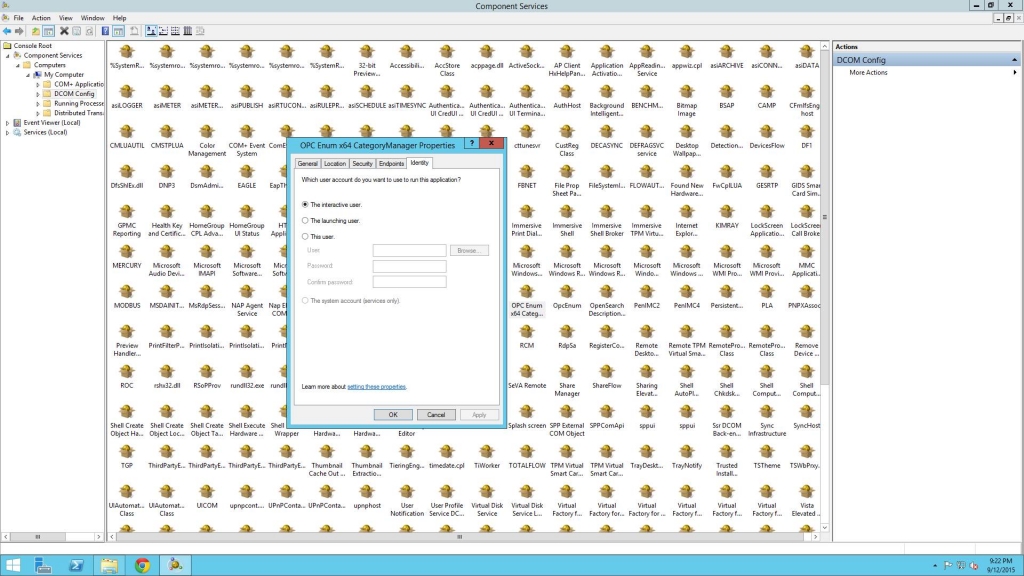Open the File menu
The image size is (1024, 576).
(x=18, y=18)
